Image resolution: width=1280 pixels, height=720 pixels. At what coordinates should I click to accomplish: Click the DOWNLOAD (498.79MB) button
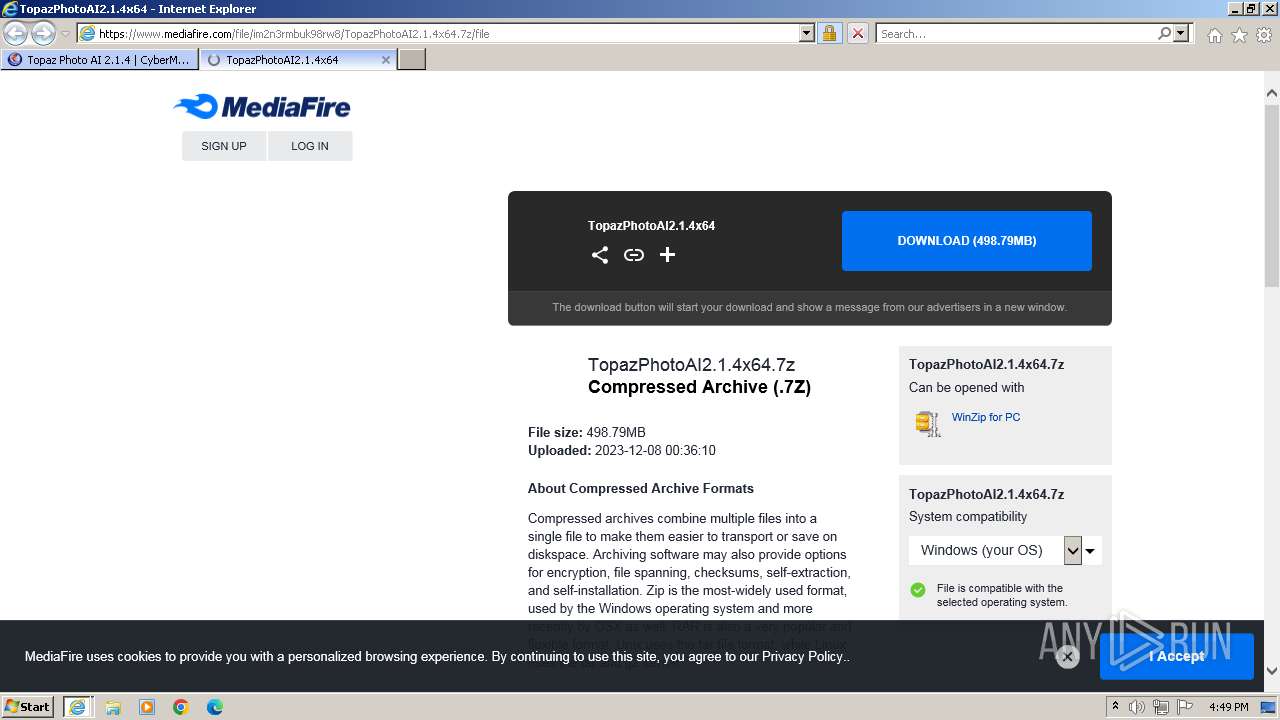967,241
